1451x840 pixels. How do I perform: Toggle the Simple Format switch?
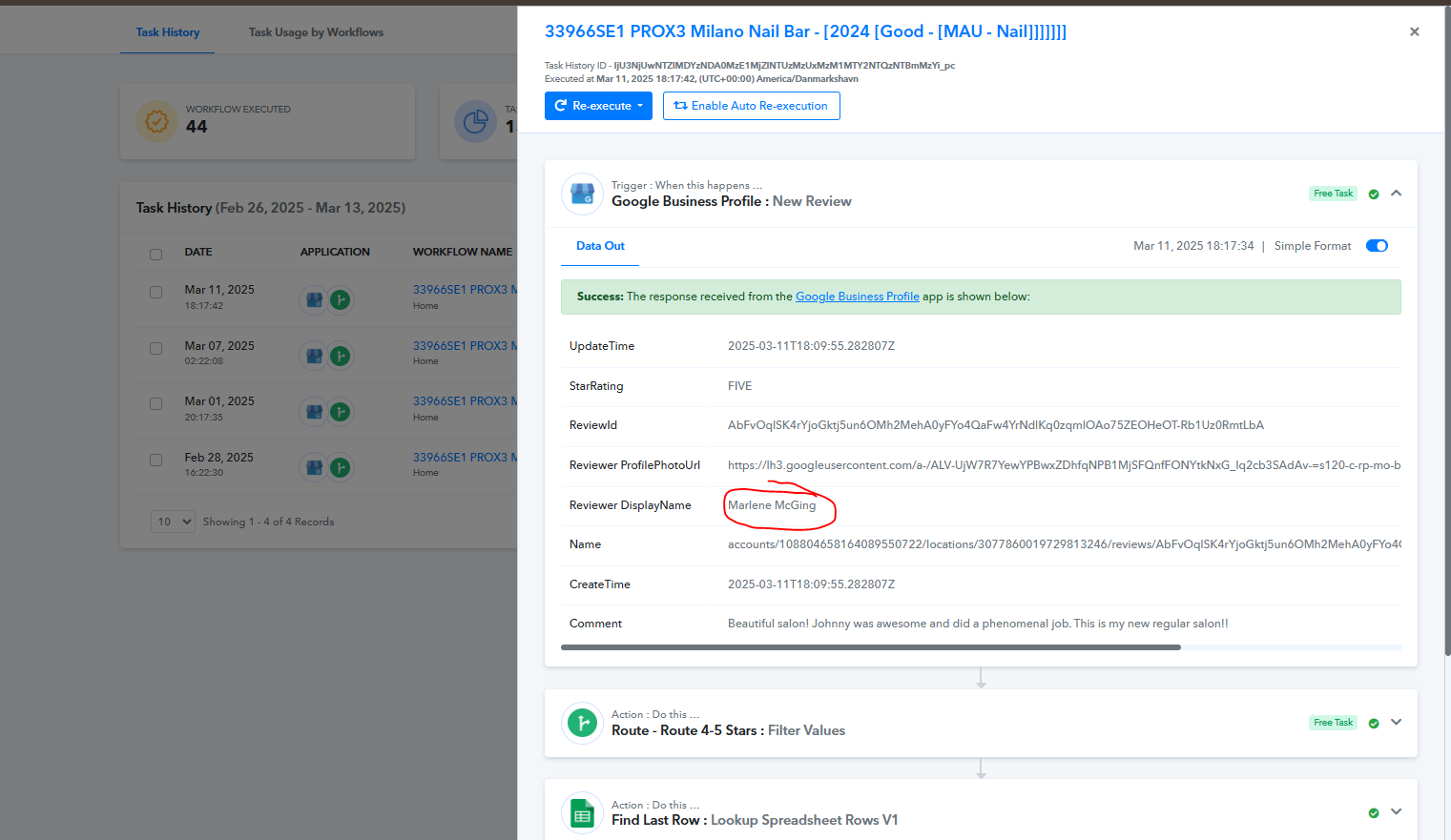1377,246
